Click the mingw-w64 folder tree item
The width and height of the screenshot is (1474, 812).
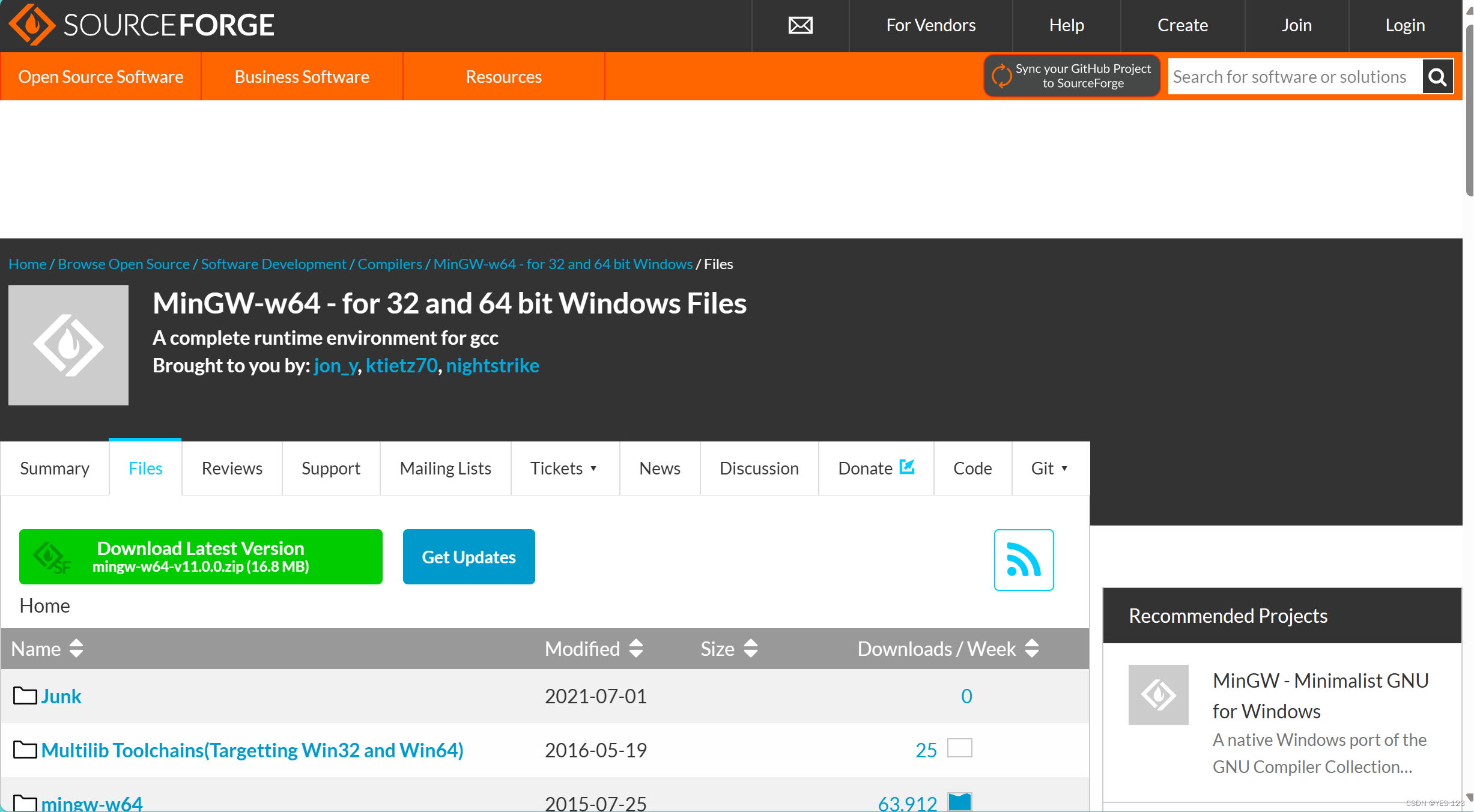pos(91,800)
